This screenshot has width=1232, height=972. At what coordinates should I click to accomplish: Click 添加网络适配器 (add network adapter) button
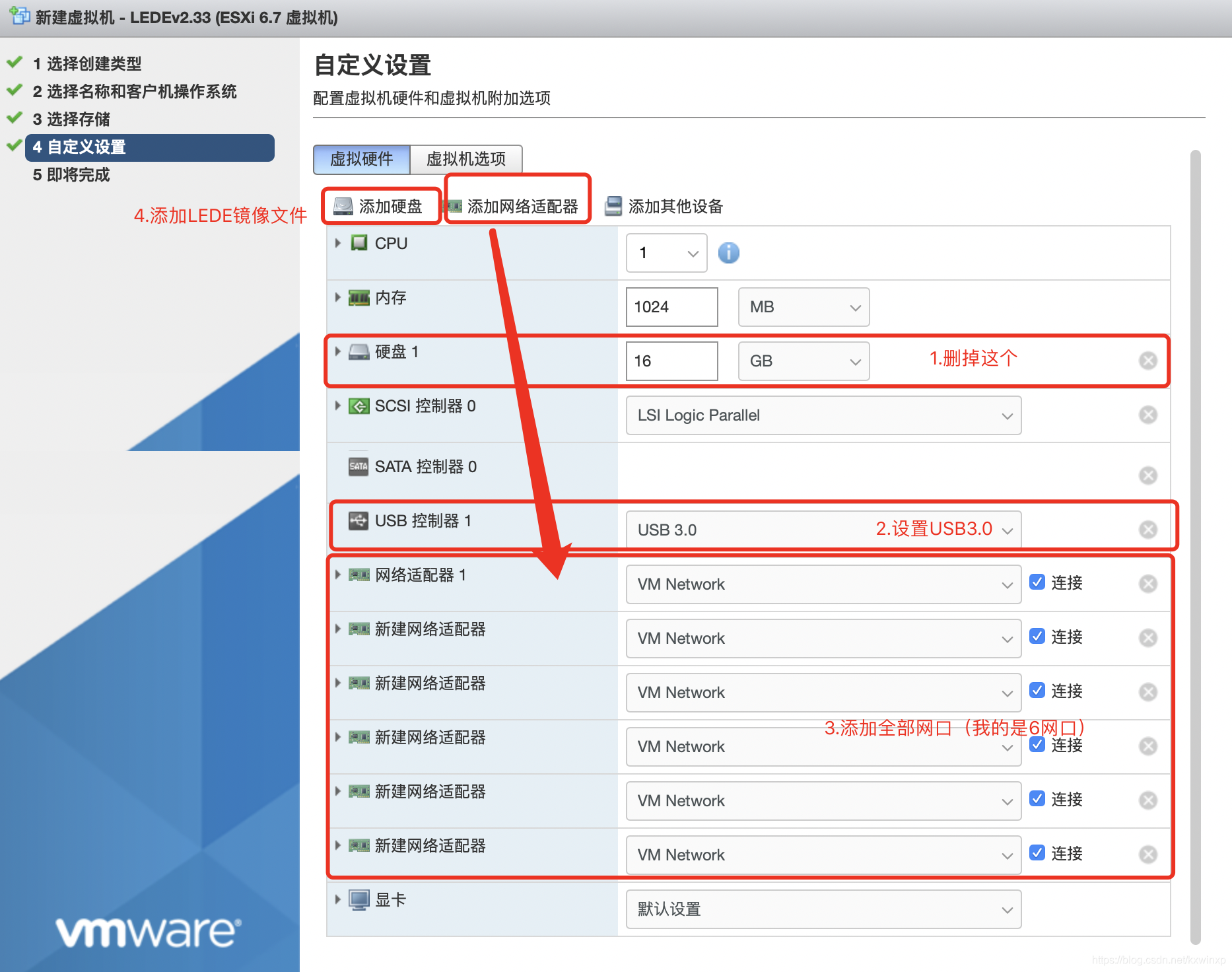tap(513, 207)
